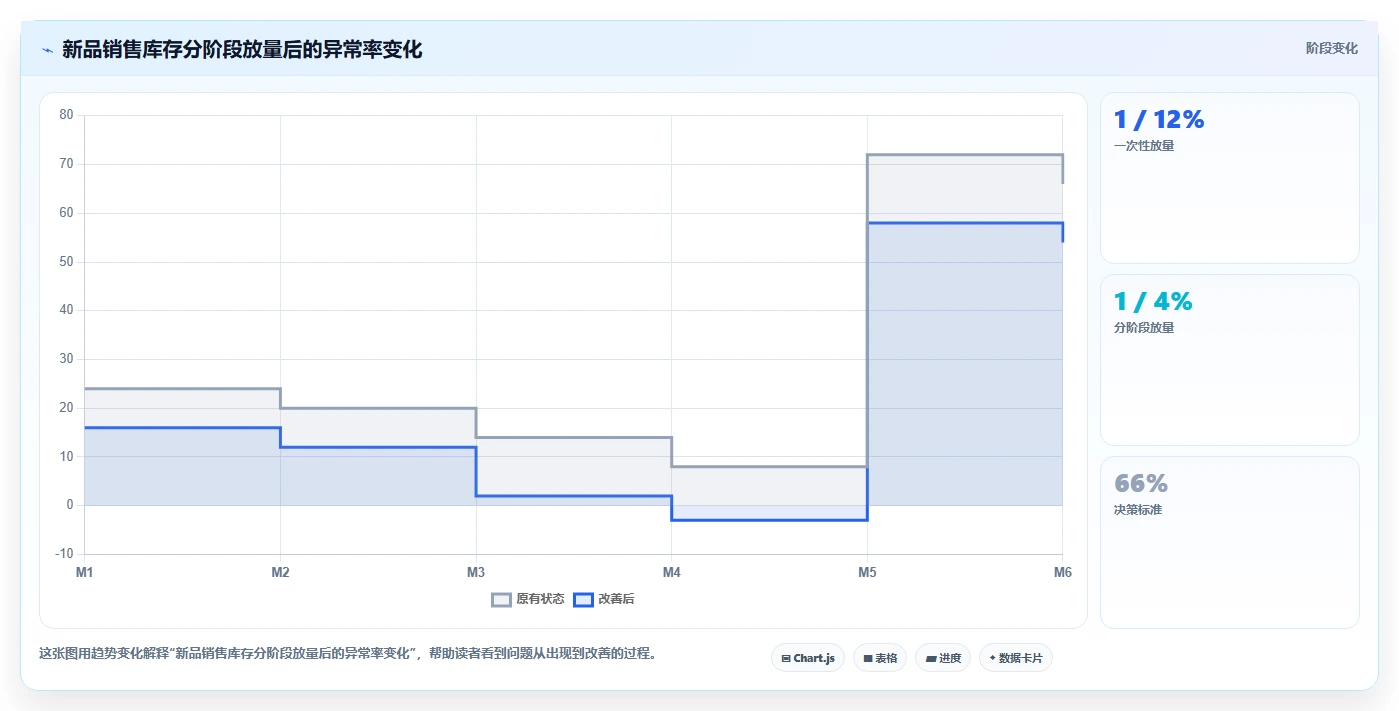Select the 进度 tag
Viewport: 1399px width, 711px height.
coord(943,658)
